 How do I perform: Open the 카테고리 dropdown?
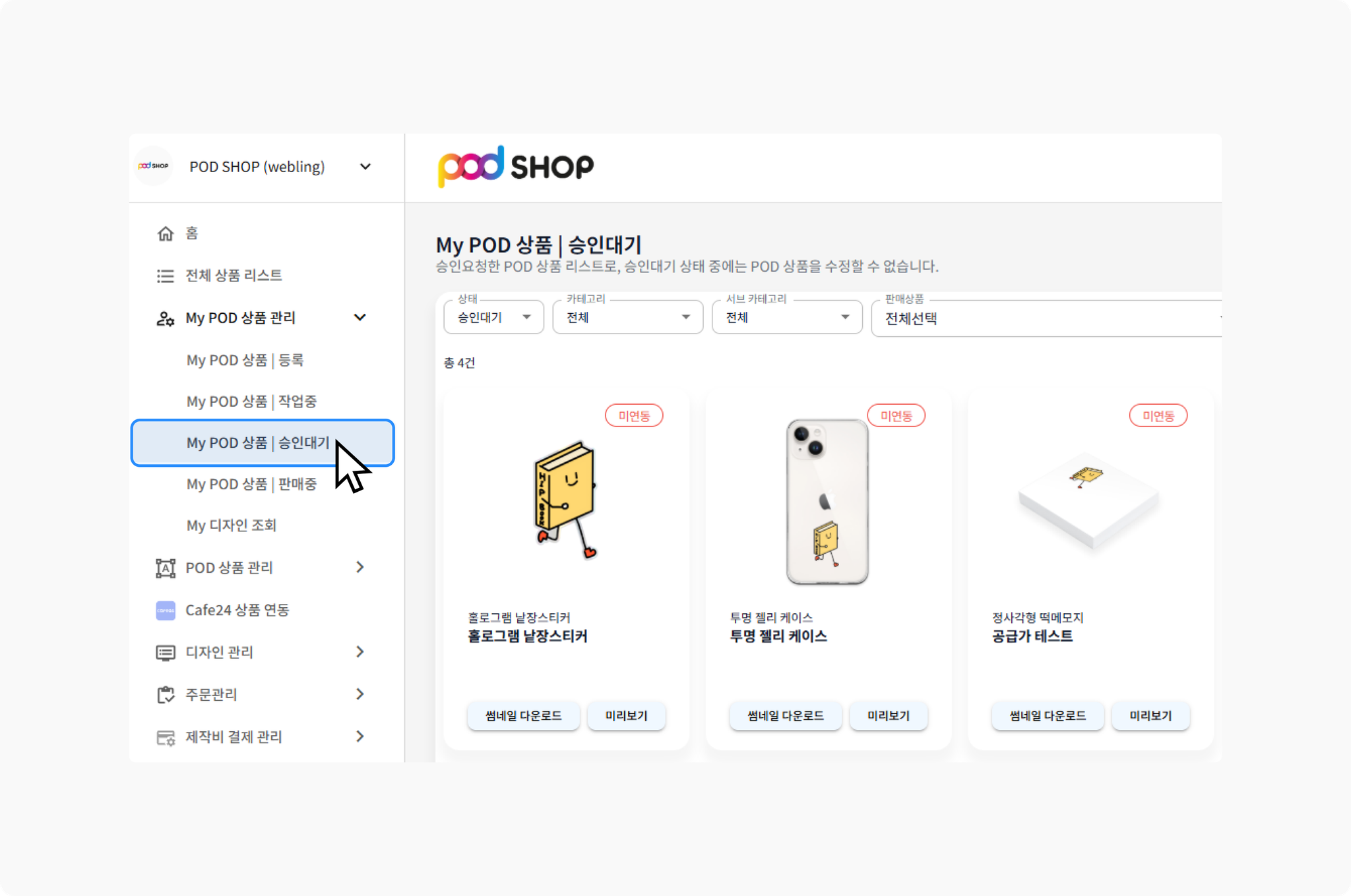(x=627, y=317)
